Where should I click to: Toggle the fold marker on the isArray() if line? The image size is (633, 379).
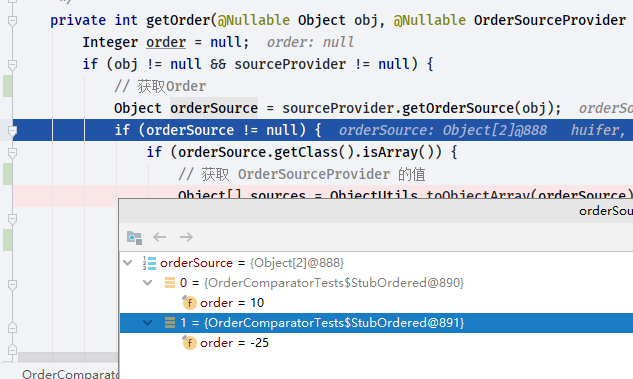point(13,153)
